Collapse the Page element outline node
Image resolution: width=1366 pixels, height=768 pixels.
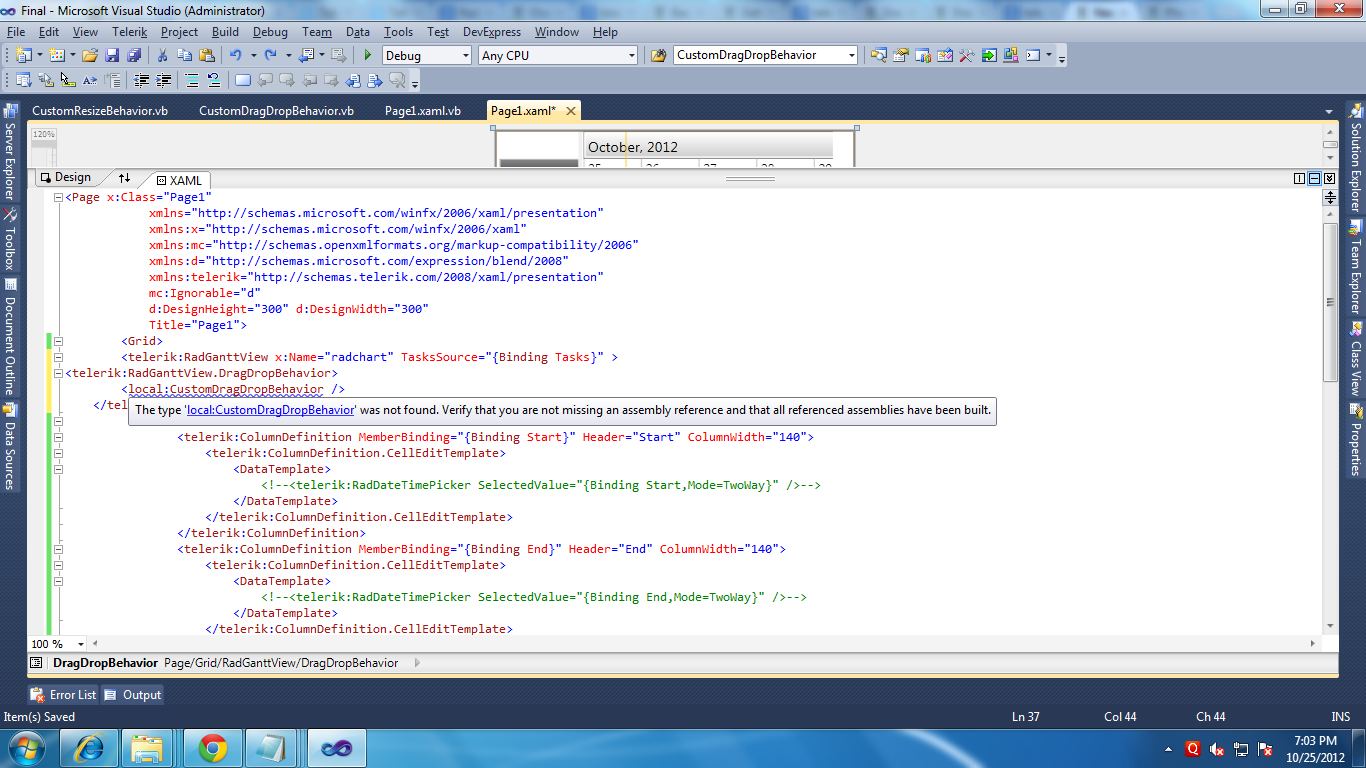pyautogui.click(x=58, y=198)
